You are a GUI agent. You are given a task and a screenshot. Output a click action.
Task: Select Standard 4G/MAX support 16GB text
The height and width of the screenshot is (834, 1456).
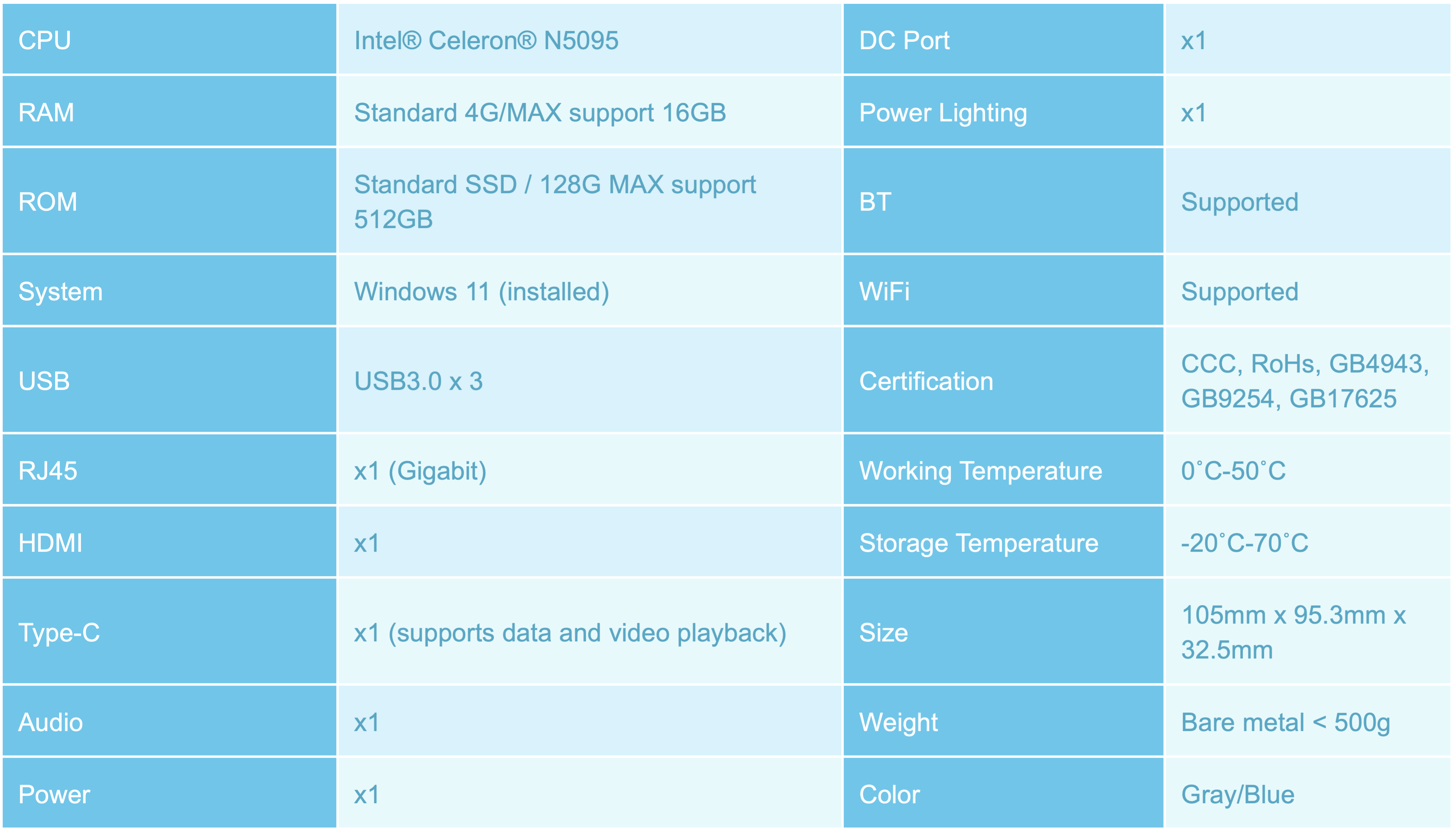[x=540, y=113]
